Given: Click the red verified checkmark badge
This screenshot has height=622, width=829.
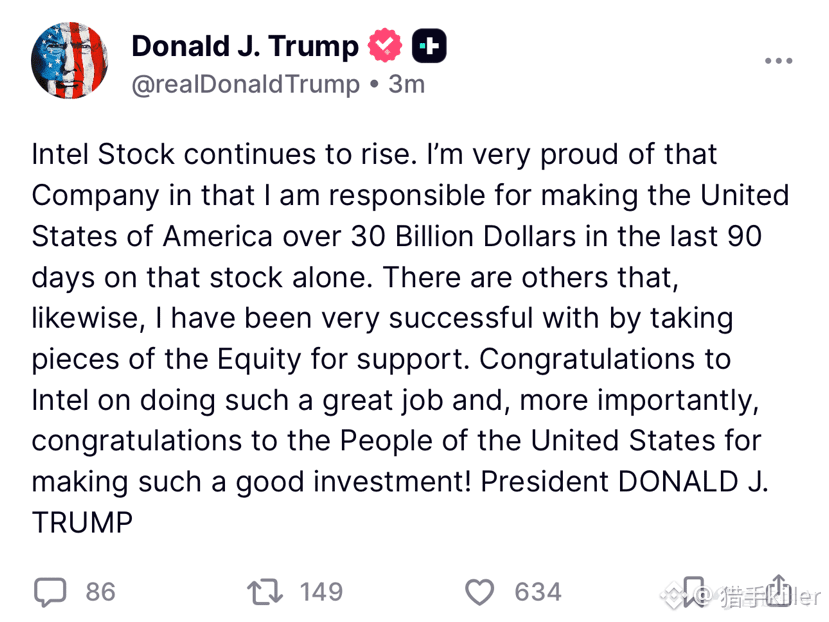Looking at the screenshot, I should coord(385,45).
